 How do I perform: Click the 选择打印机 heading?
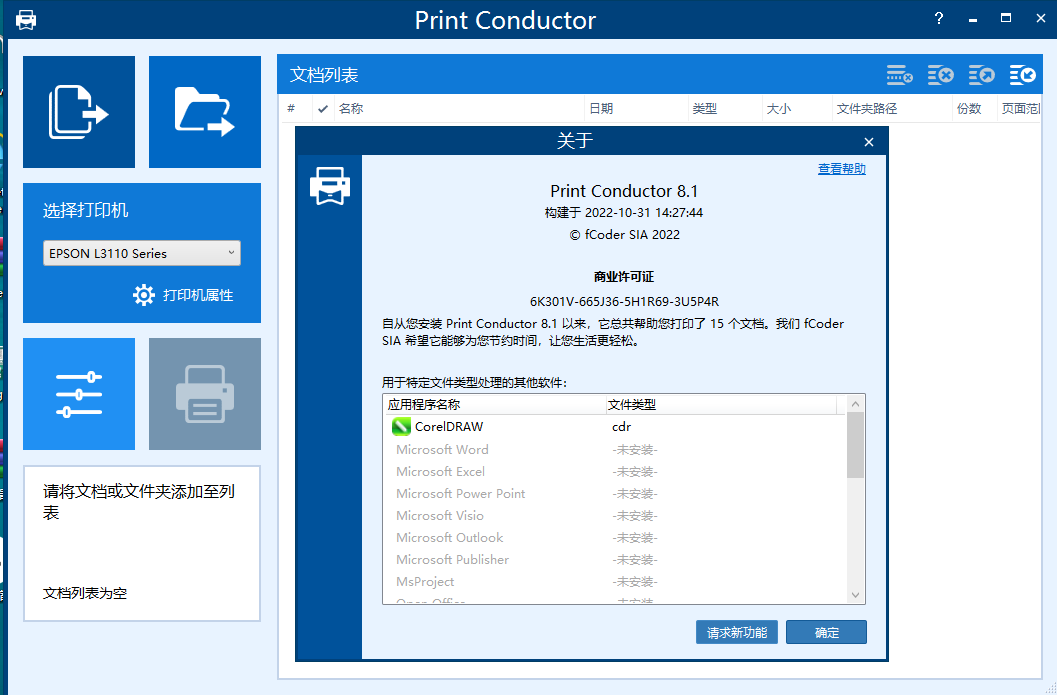pos(86,210)
